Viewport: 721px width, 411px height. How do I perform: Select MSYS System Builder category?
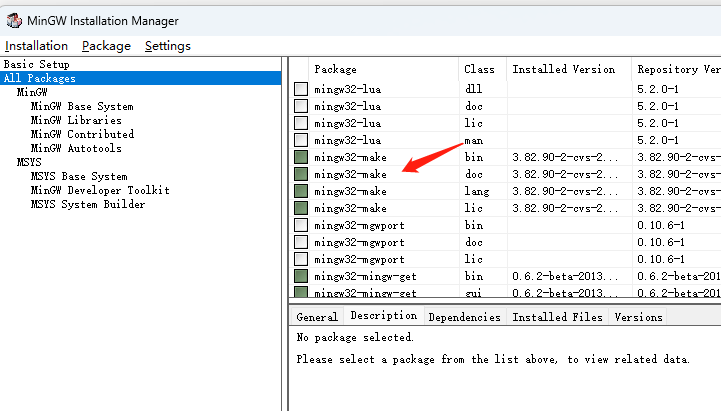(x=88, y=204)
